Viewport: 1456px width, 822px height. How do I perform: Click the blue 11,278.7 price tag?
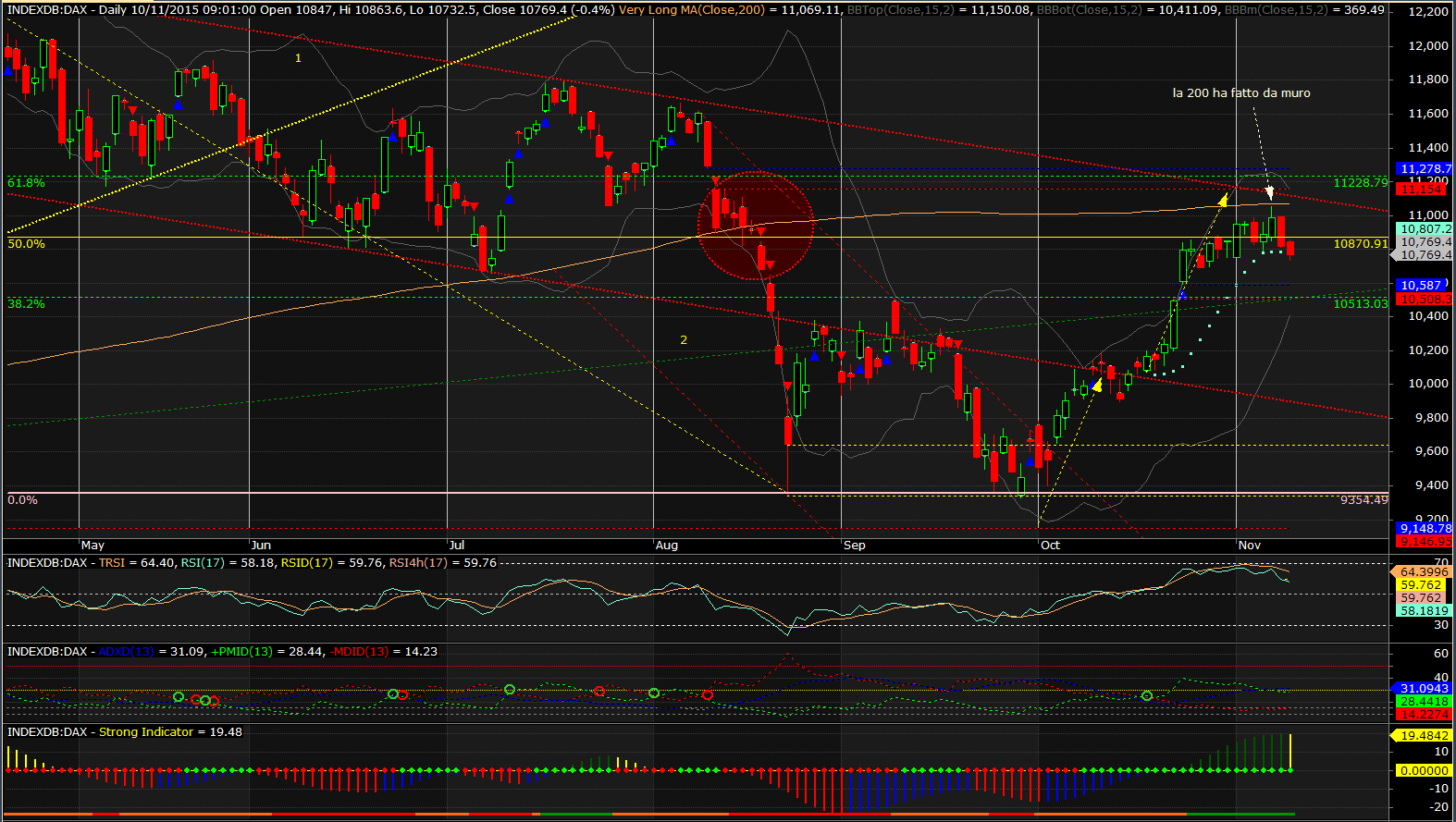click(1425, 169)
